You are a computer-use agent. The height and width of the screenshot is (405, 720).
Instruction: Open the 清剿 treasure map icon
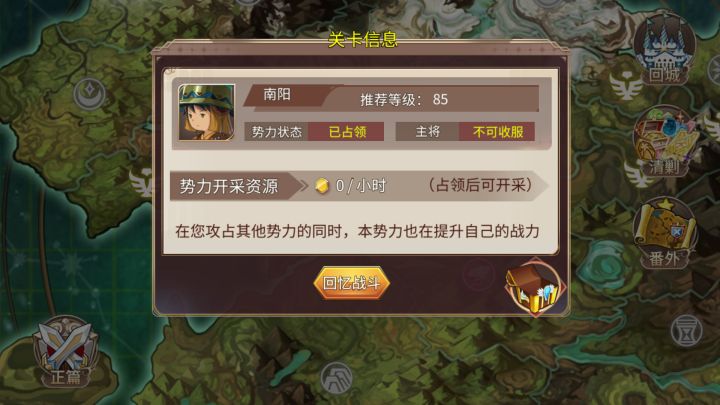[x=665, y=141]
